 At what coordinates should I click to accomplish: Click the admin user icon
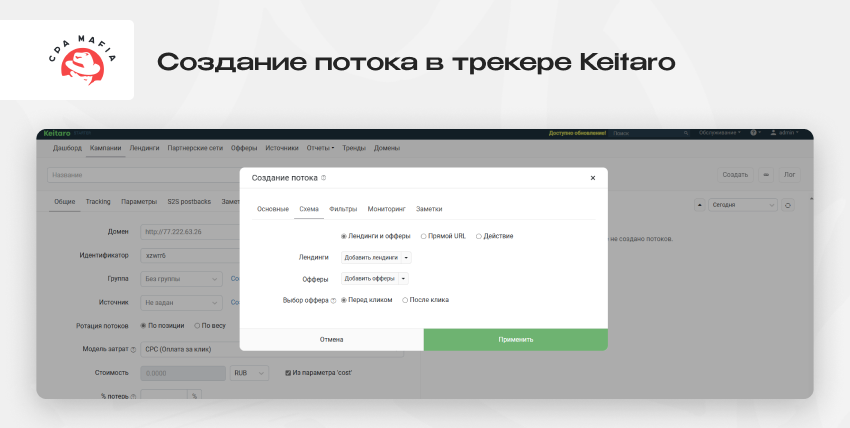(773, 133)
